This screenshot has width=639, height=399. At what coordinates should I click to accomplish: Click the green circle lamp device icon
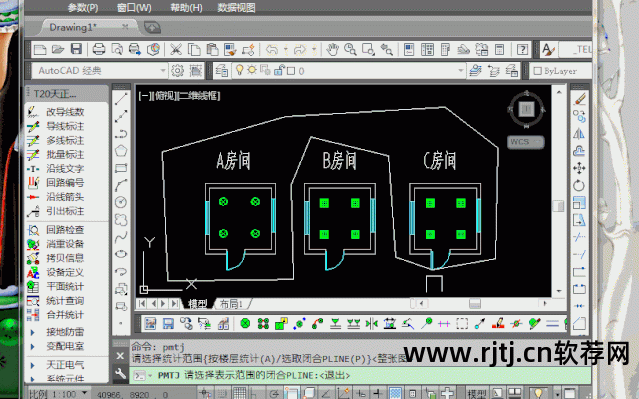point(245,324)
